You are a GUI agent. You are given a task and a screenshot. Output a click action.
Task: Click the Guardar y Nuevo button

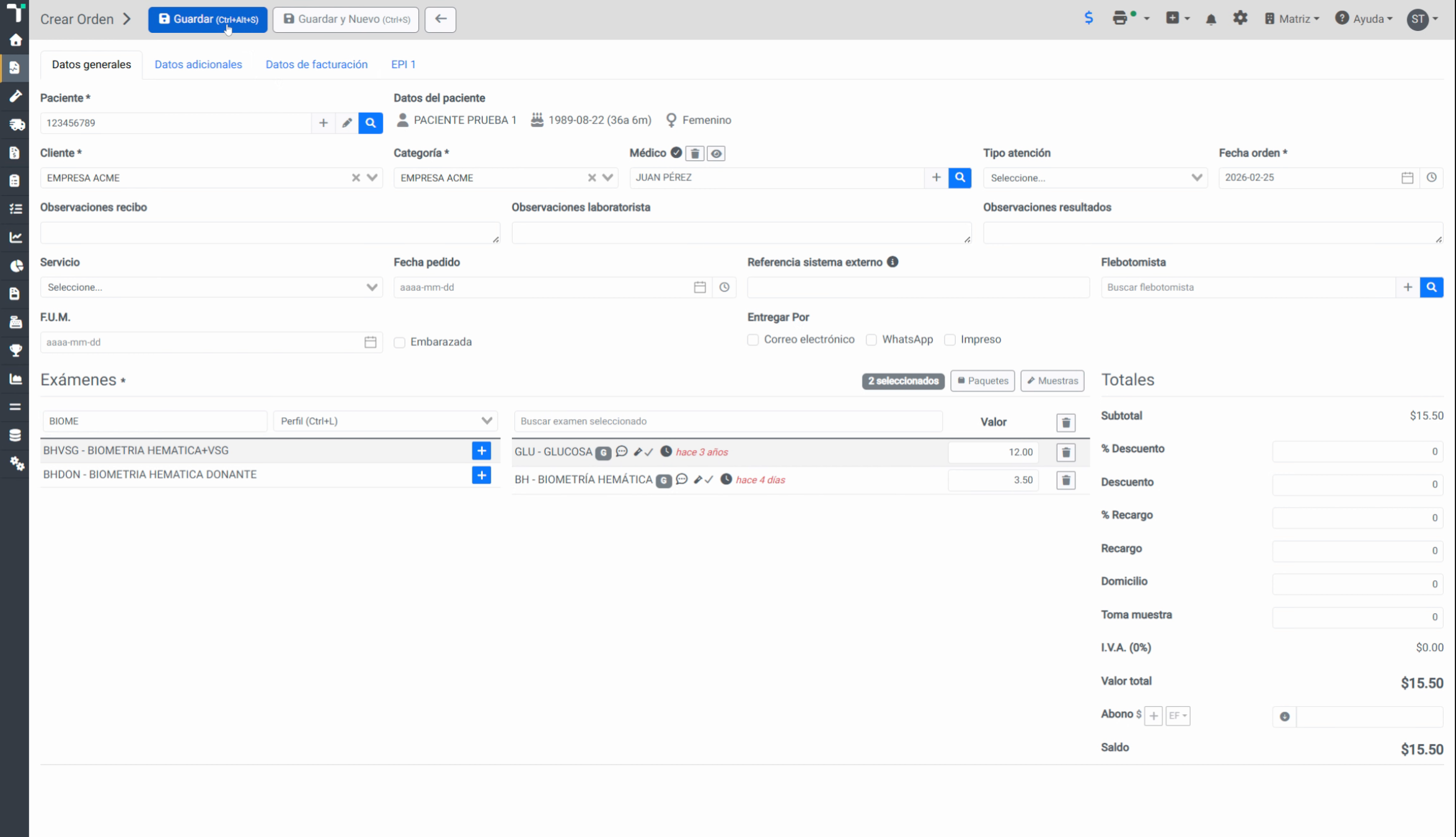[x=346, y=19]
